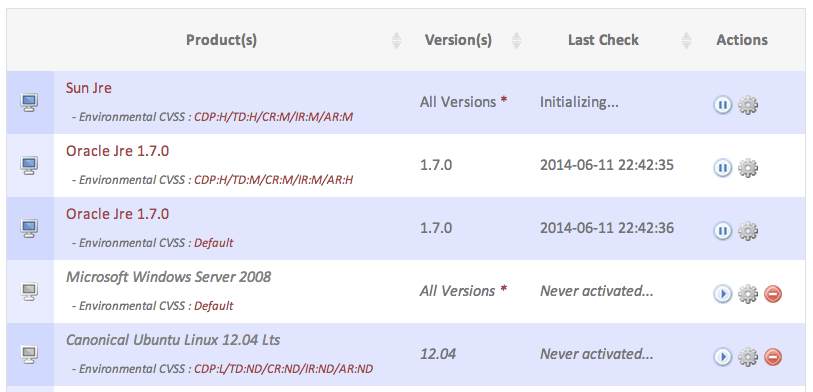
Task: Pause the 22:42:36 Oracle Jre check
Action: coord(722,231)
